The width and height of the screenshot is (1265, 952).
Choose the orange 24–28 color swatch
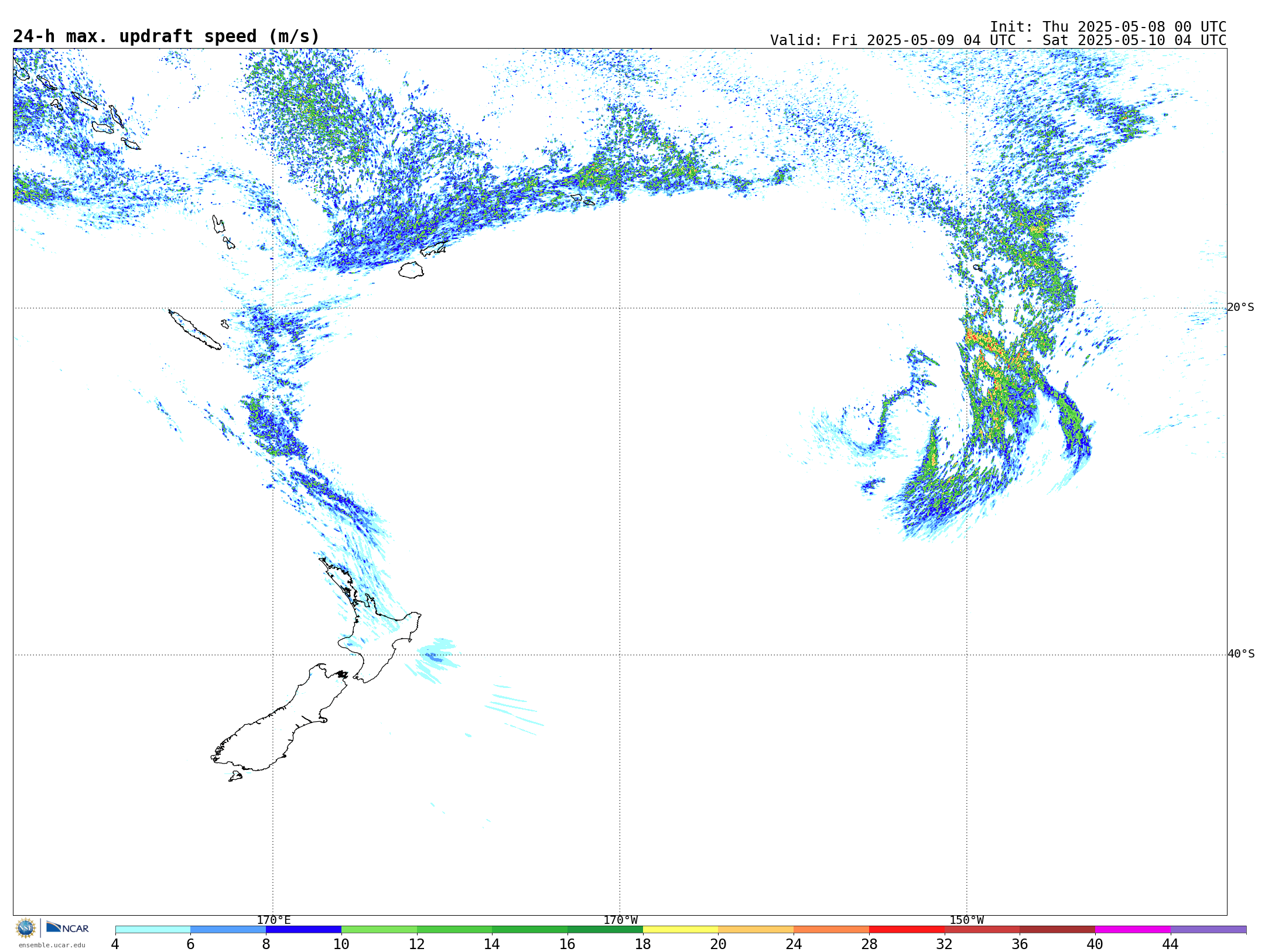point(832,930)
